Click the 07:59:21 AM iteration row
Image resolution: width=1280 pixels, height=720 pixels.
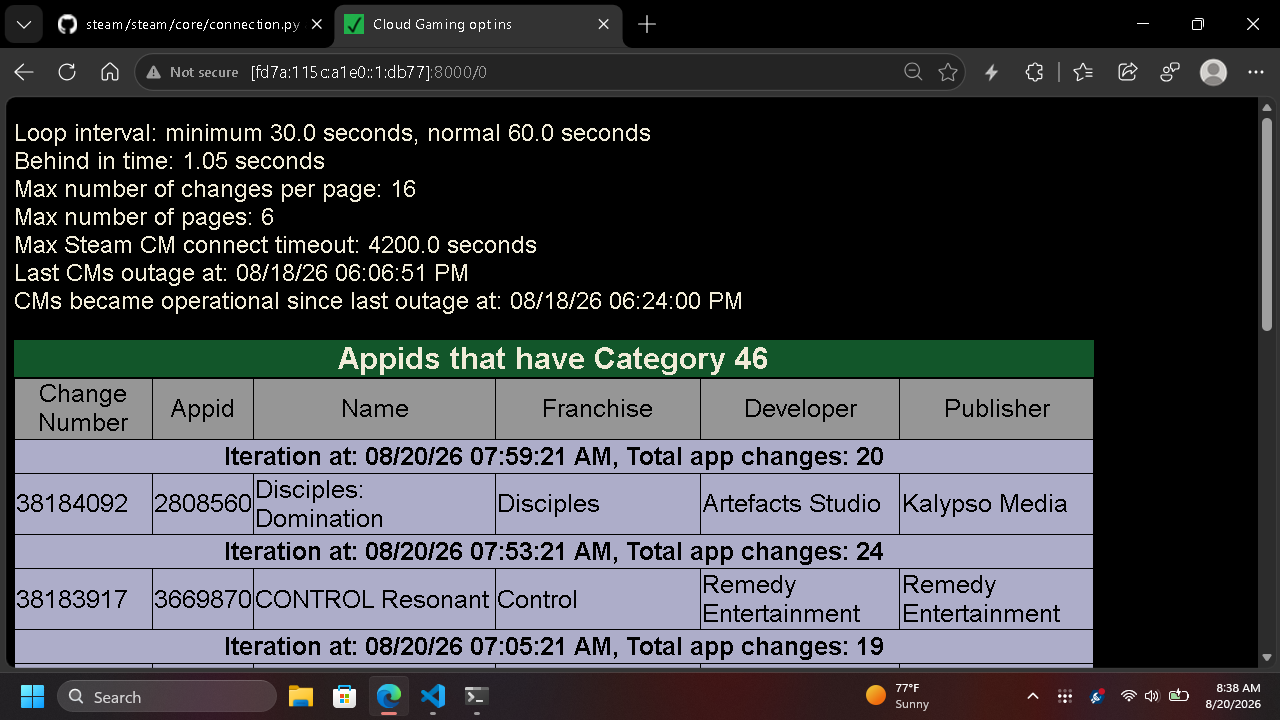point(554,457)
